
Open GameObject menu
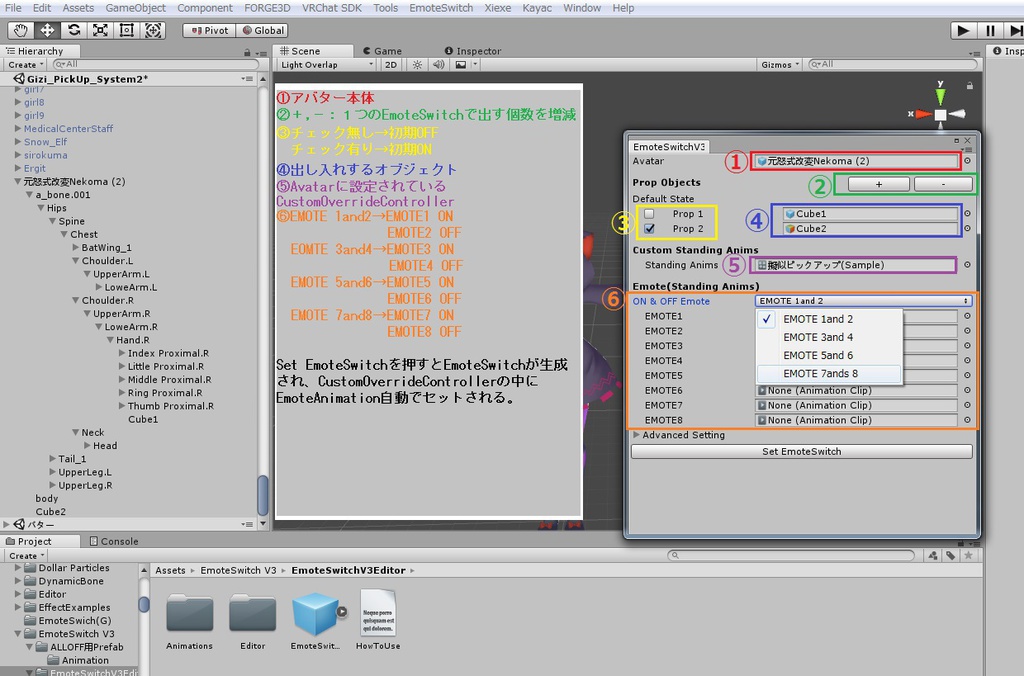pos(135,8)
